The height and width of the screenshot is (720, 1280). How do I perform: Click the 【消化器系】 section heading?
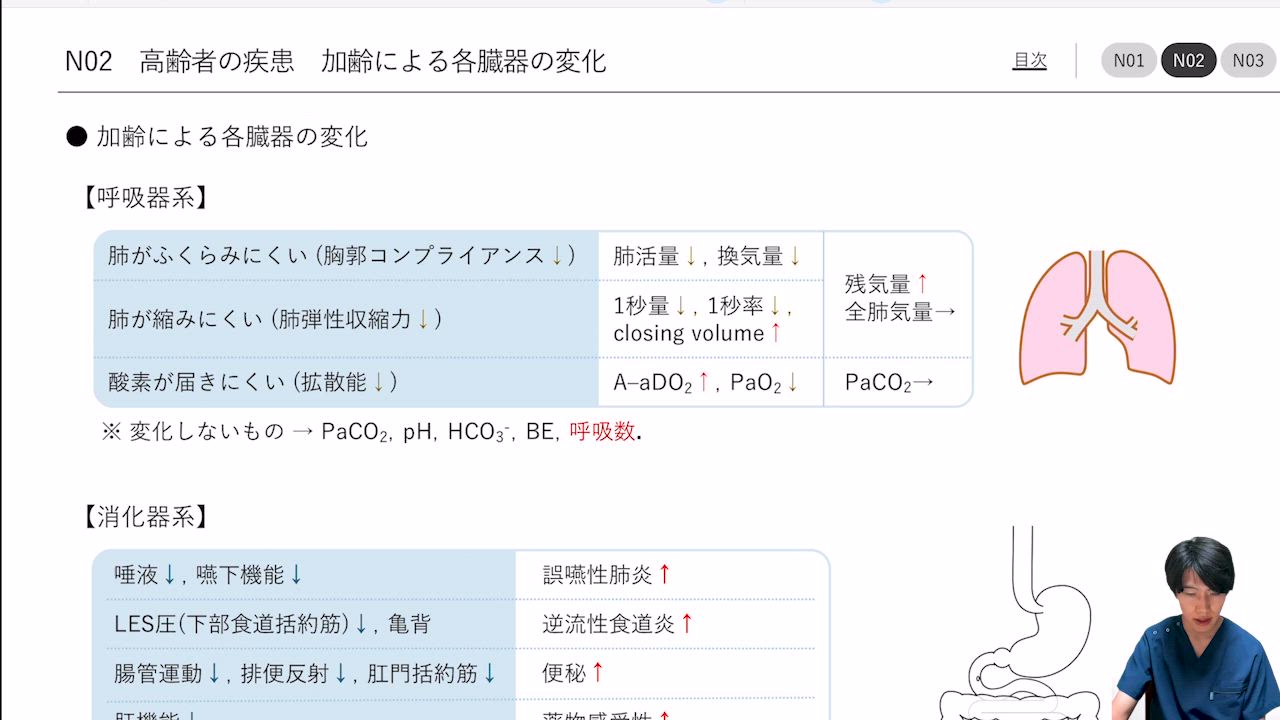click(x=146, y=517)
